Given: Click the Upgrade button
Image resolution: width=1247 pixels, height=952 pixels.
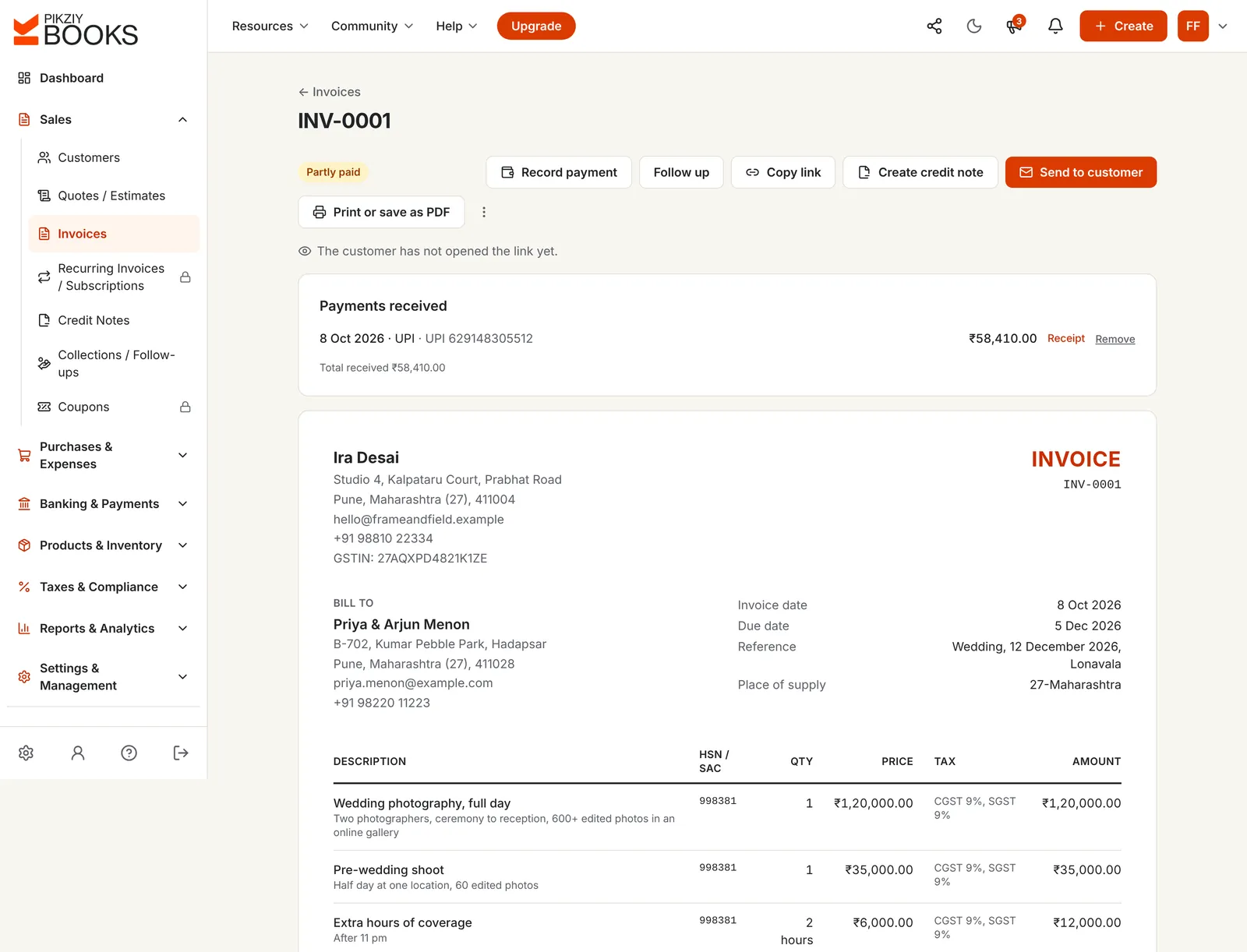Looking at the screenshot, I should pyautogui.click(x=536, y=26).
